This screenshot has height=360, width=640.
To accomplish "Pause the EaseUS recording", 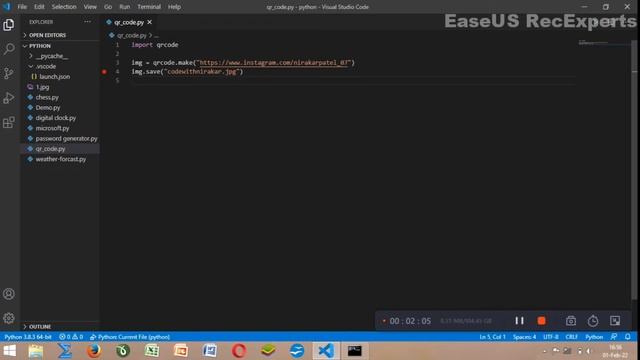I will click(x=519, y=321).
